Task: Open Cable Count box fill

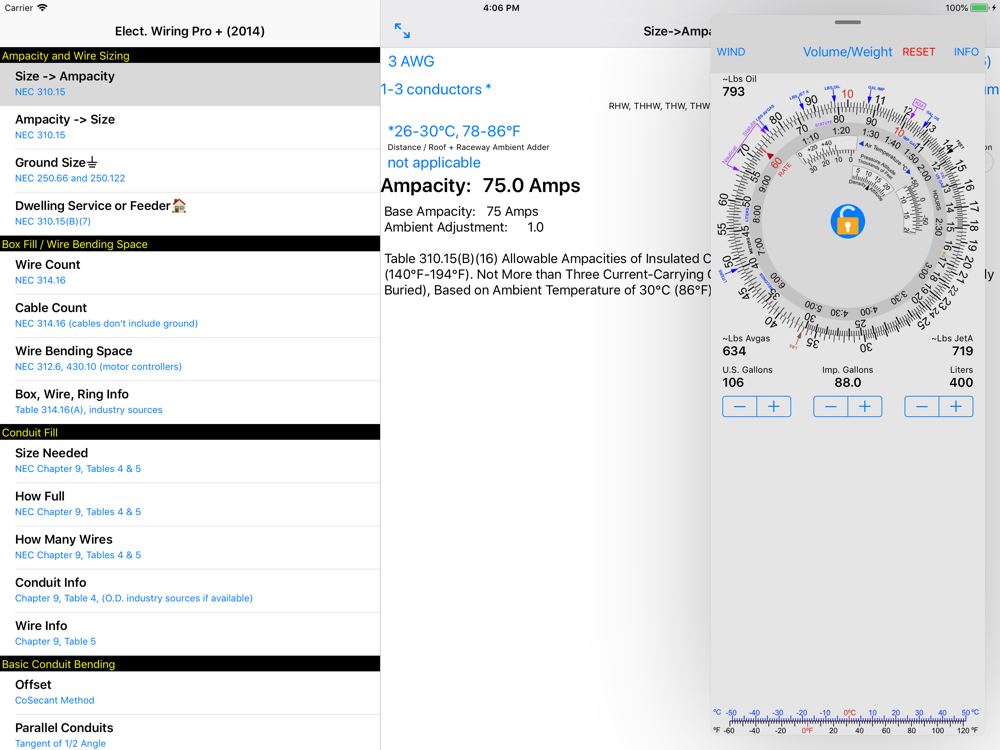Action: (x=190, y=316)
